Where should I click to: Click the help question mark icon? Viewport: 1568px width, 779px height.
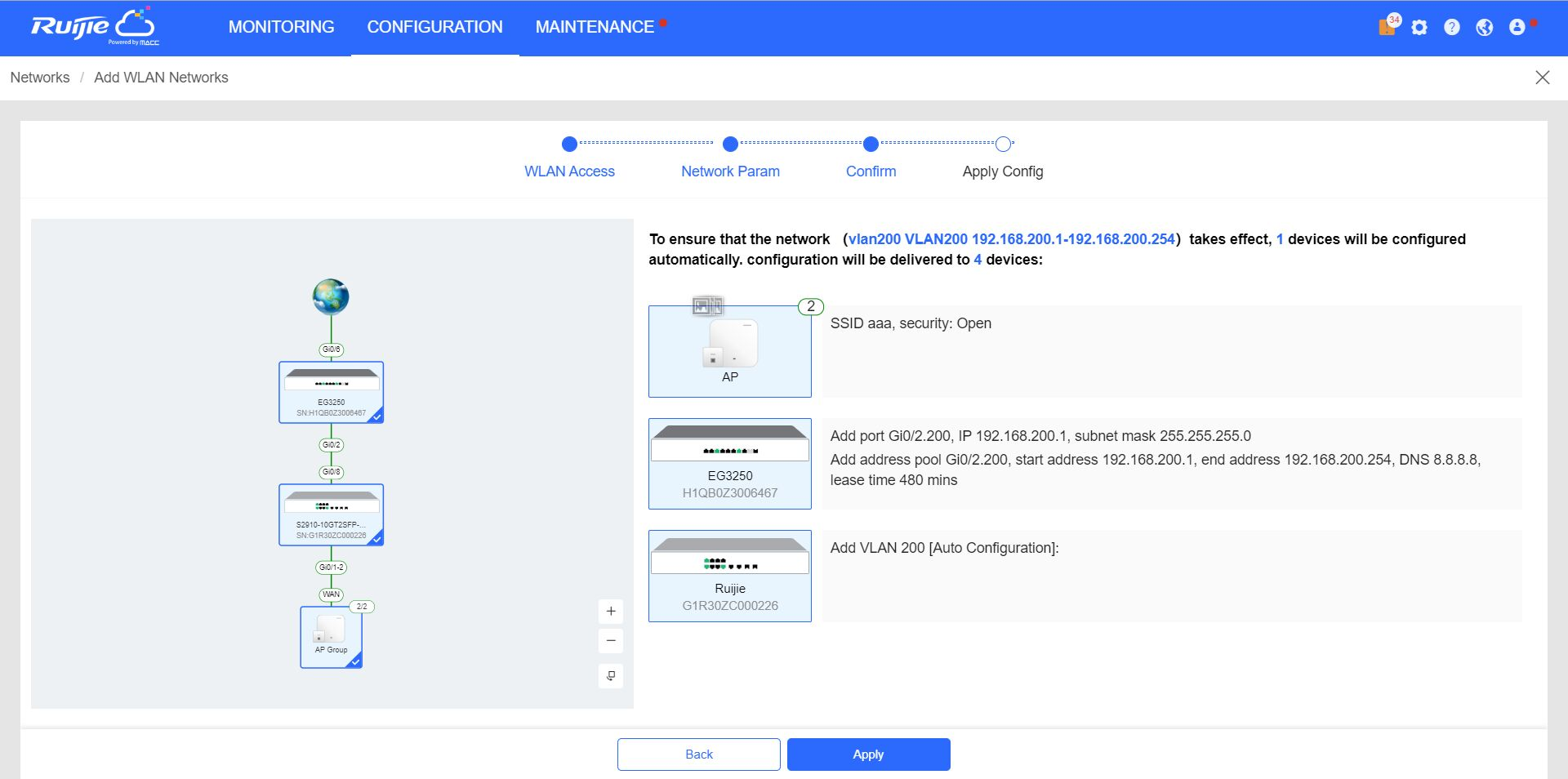coord(1451,28)
